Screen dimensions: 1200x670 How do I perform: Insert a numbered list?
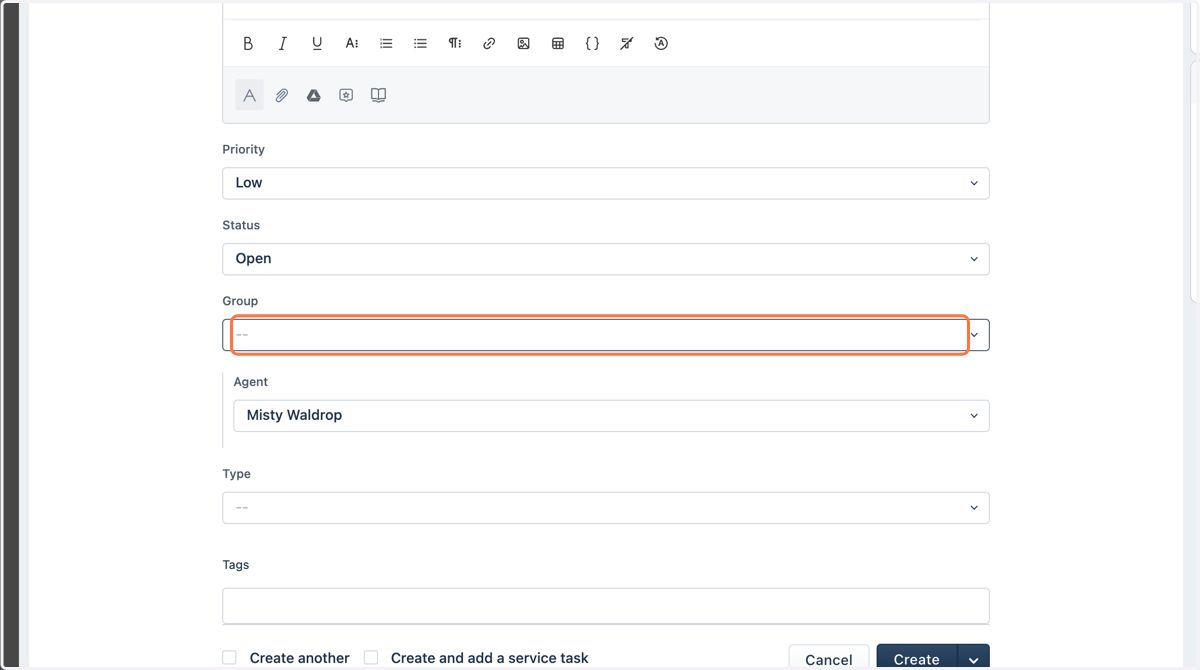click(x=386, y=44)
